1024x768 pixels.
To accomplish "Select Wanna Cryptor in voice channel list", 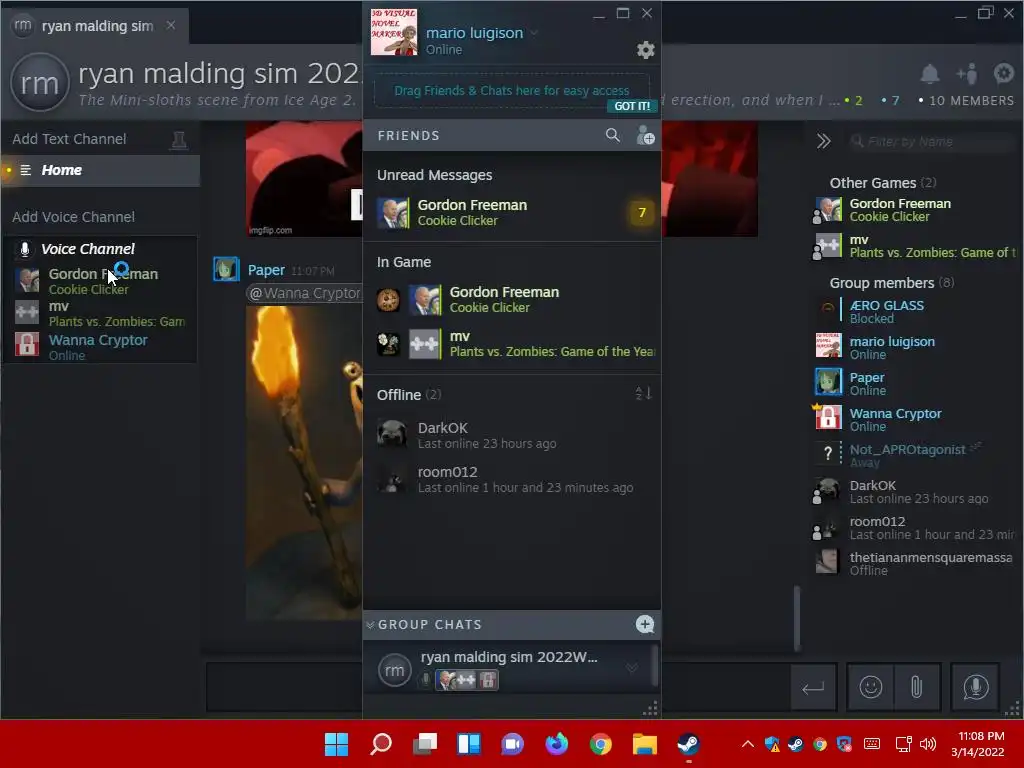I will pyautogui.click(x=102, y=347).
